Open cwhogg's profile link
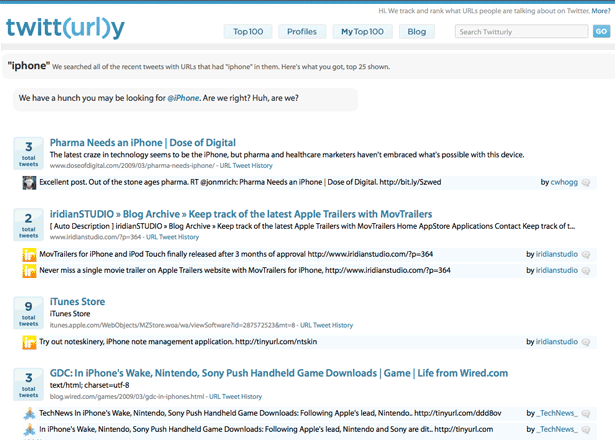615x440 pixels. click(x=564, y=182)
